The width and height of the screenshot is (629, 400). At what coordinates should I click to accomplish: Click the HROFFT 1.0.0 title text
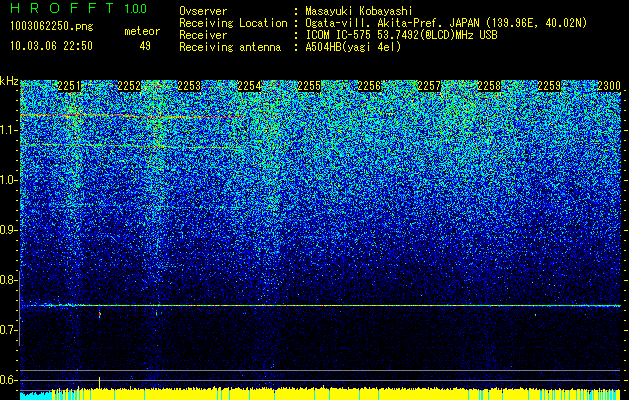(x=79, y=8)
